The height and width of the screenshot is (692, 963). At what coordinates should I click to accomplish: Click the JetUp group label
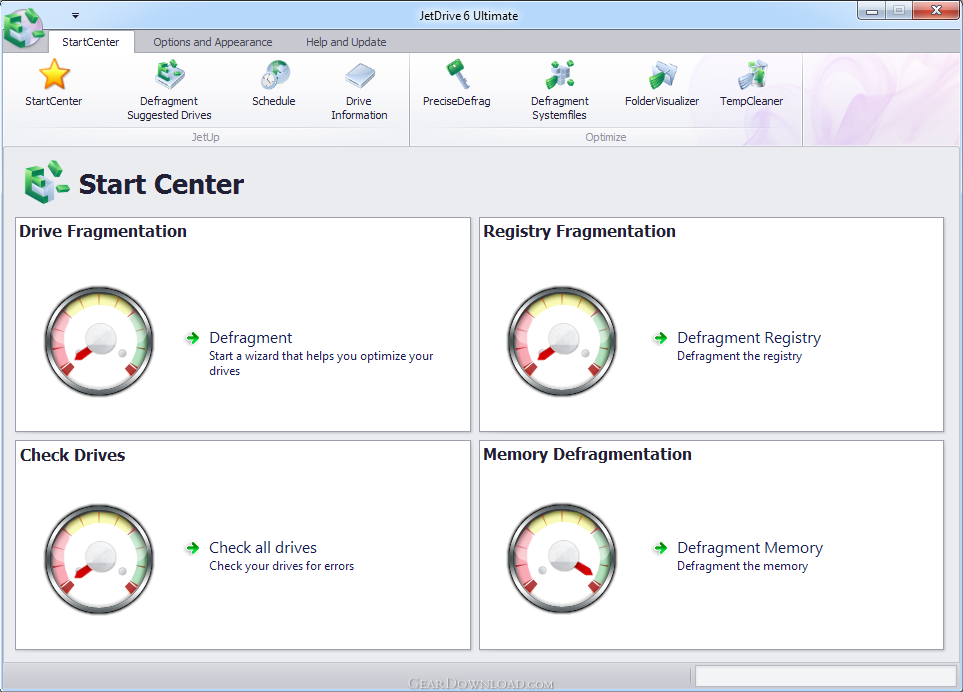[205, 137]
